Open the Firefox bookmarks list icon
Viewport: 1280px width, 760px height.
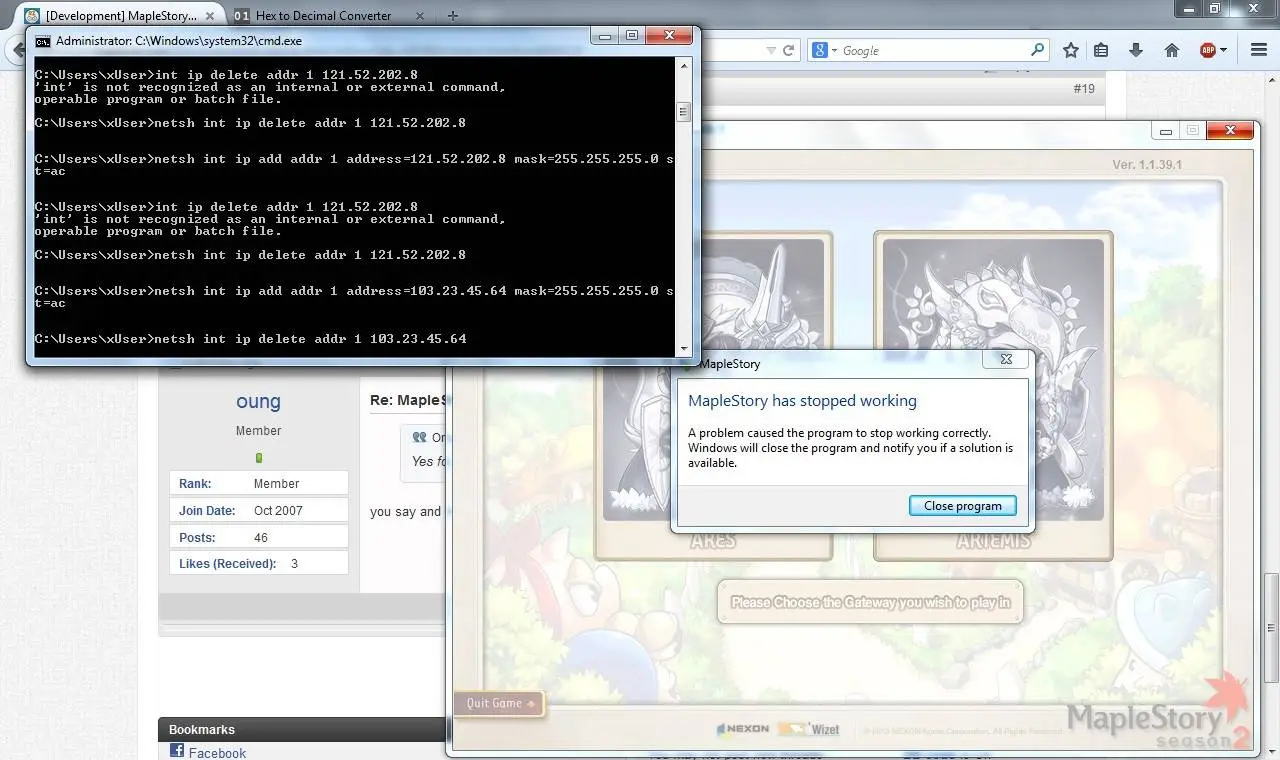point(1101,50)
